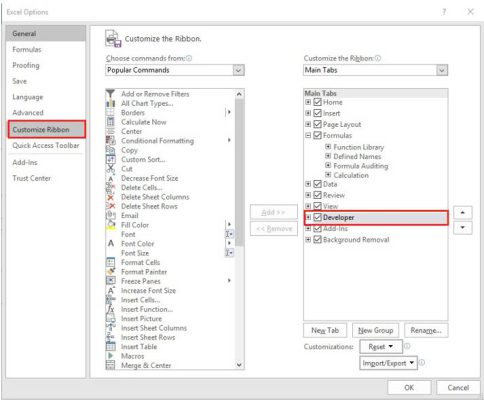Click the Macros play icon
Image resolution: width=484 pixels, height=400 pixels.
point(110,356)
